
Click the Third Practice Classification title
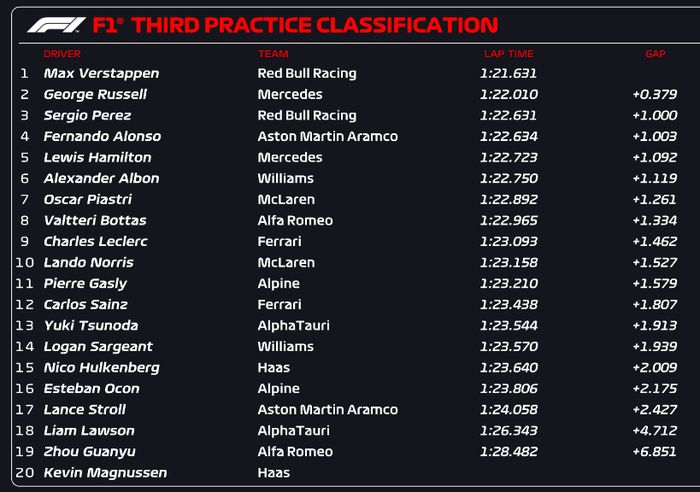[295, 25]
